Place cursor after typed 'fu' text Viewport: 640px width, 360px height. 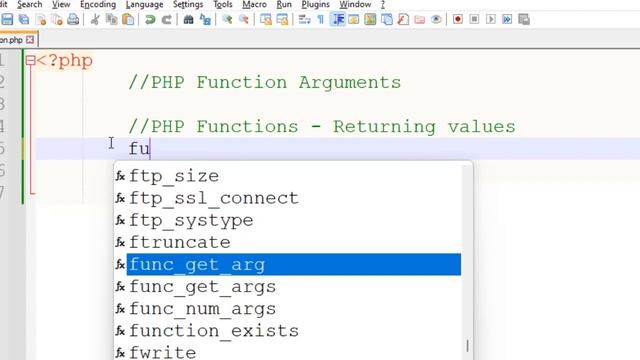151,149
